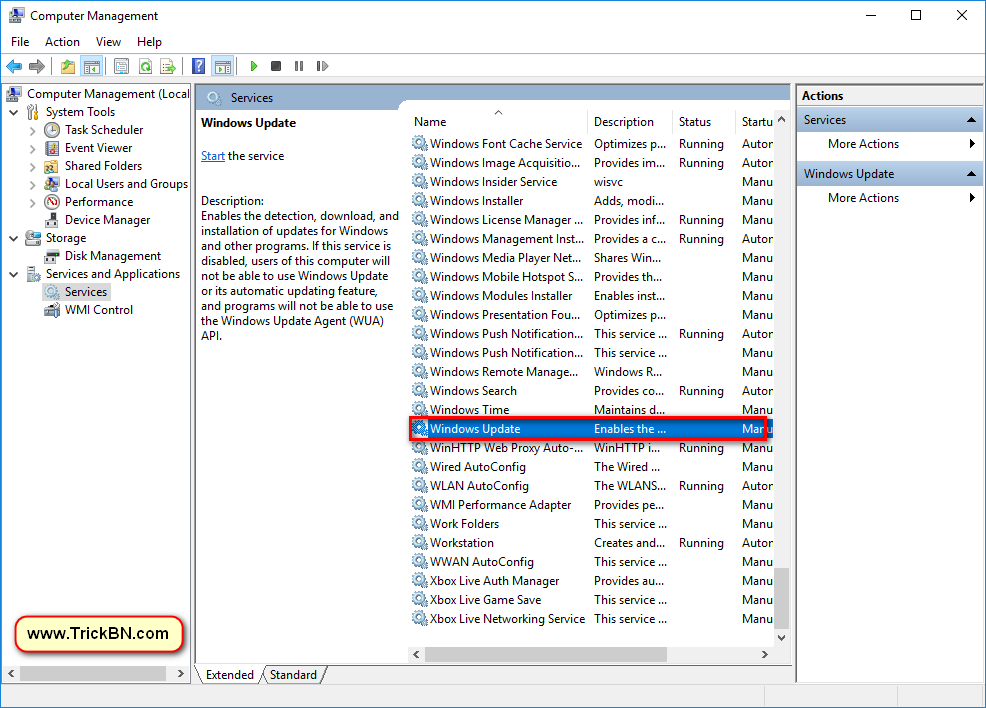Screen dimensions: 986x708
Task: Expand the Event Viewer node
Action: click(33, 149)
